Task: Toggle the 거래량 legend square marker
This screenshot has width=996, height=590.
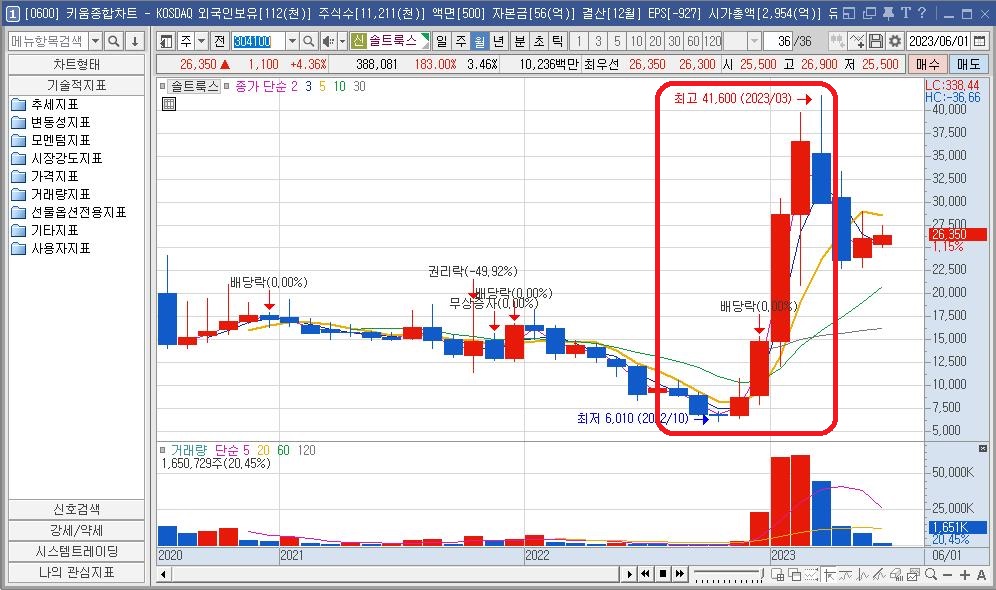Action: [x=163, y=450]
